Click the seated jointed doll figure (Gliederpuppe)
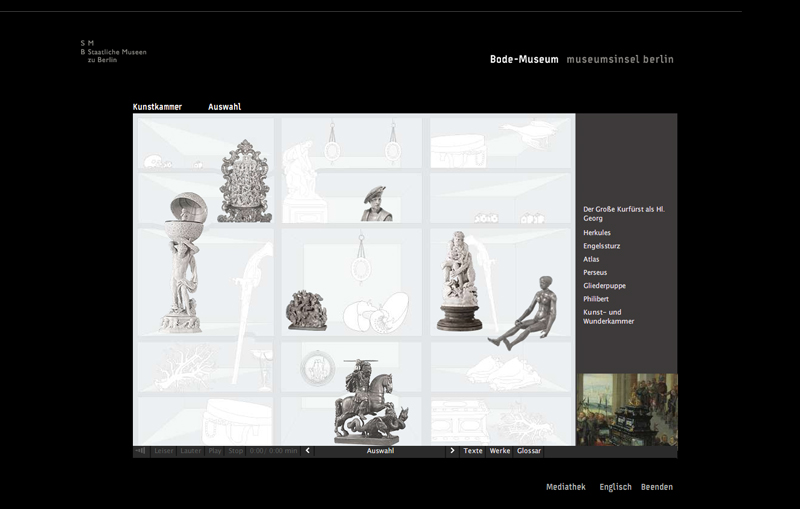 pos(524,314)
